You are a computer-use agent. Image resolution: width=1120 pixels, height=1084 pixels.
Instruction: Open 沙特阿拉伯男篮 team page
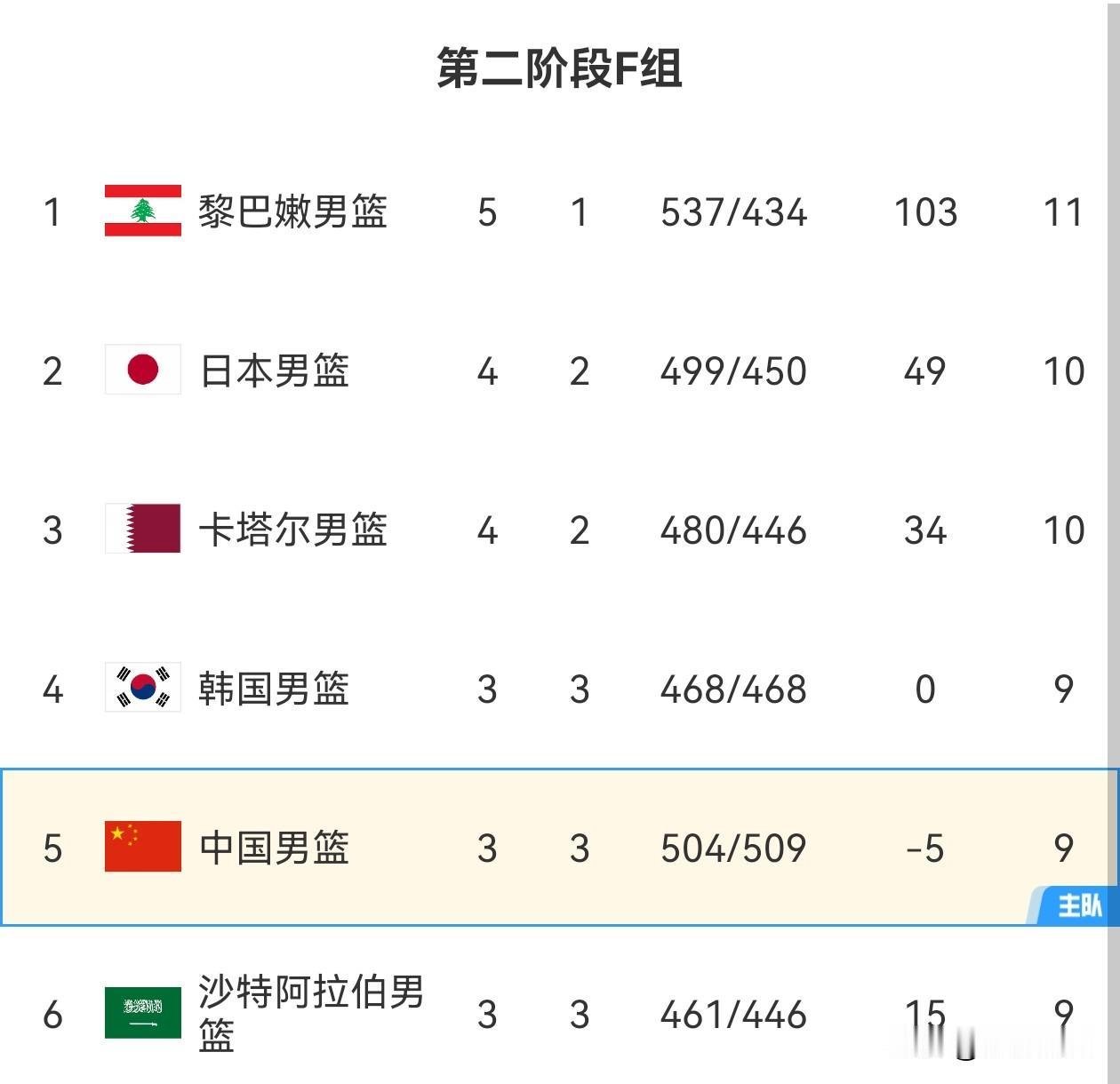[311, 1014]
